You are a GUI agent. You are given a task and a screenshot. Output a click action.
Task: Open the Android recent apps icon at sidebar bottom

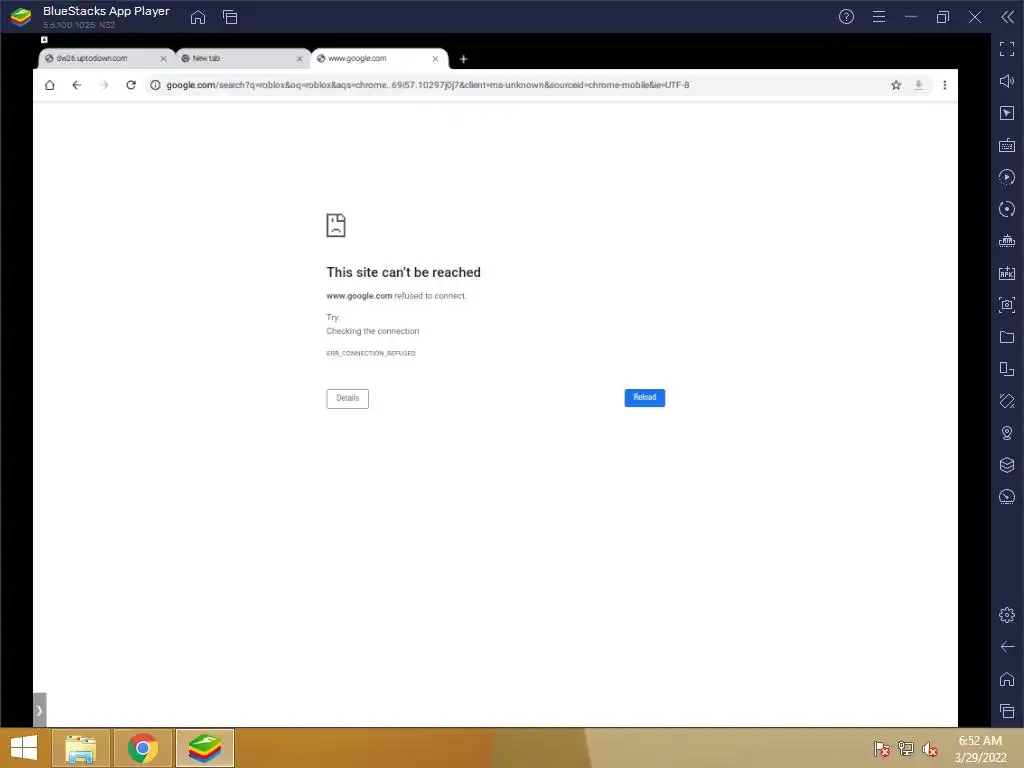coord(1007,711)
